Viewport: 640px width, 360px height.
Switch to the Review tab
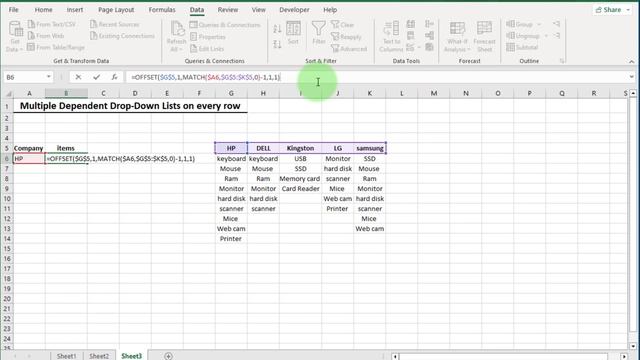[228, 9]
